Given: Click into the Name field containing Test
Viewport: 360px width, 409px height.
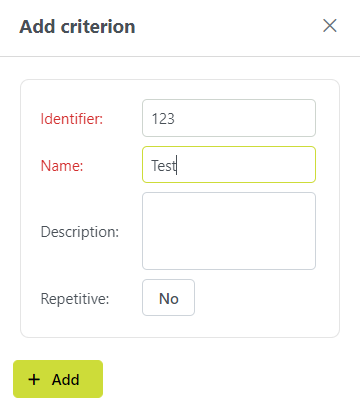Looking at the screenshot, I should (x=229, y=165).
